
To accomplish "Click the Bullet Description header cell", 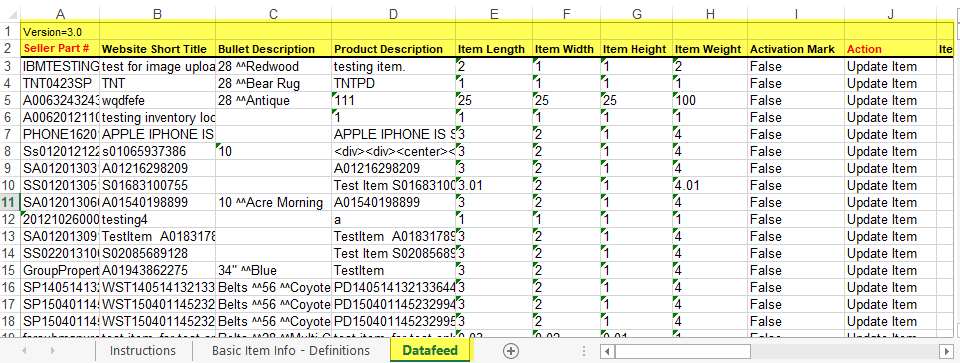I will [273, 48].
